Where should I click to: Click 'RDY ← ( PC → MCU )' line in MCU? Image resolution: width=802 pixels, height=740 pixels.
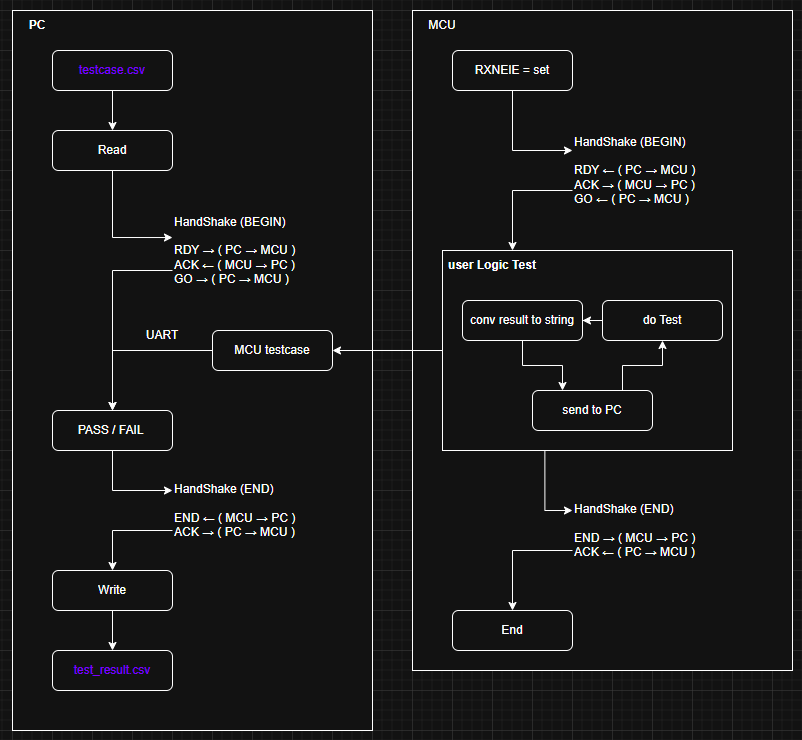(635, 170)
